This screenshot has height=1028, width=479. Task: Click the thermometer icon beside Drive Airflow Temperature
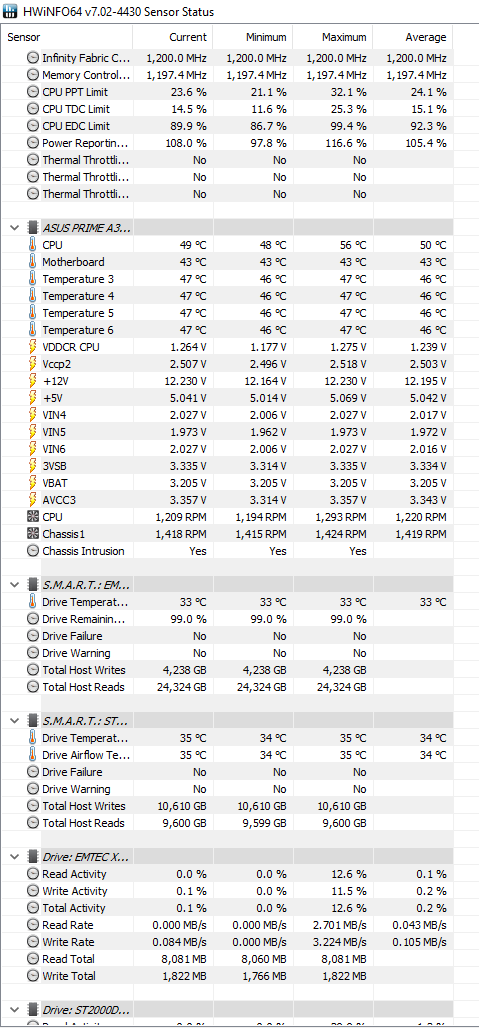[33, 755]
